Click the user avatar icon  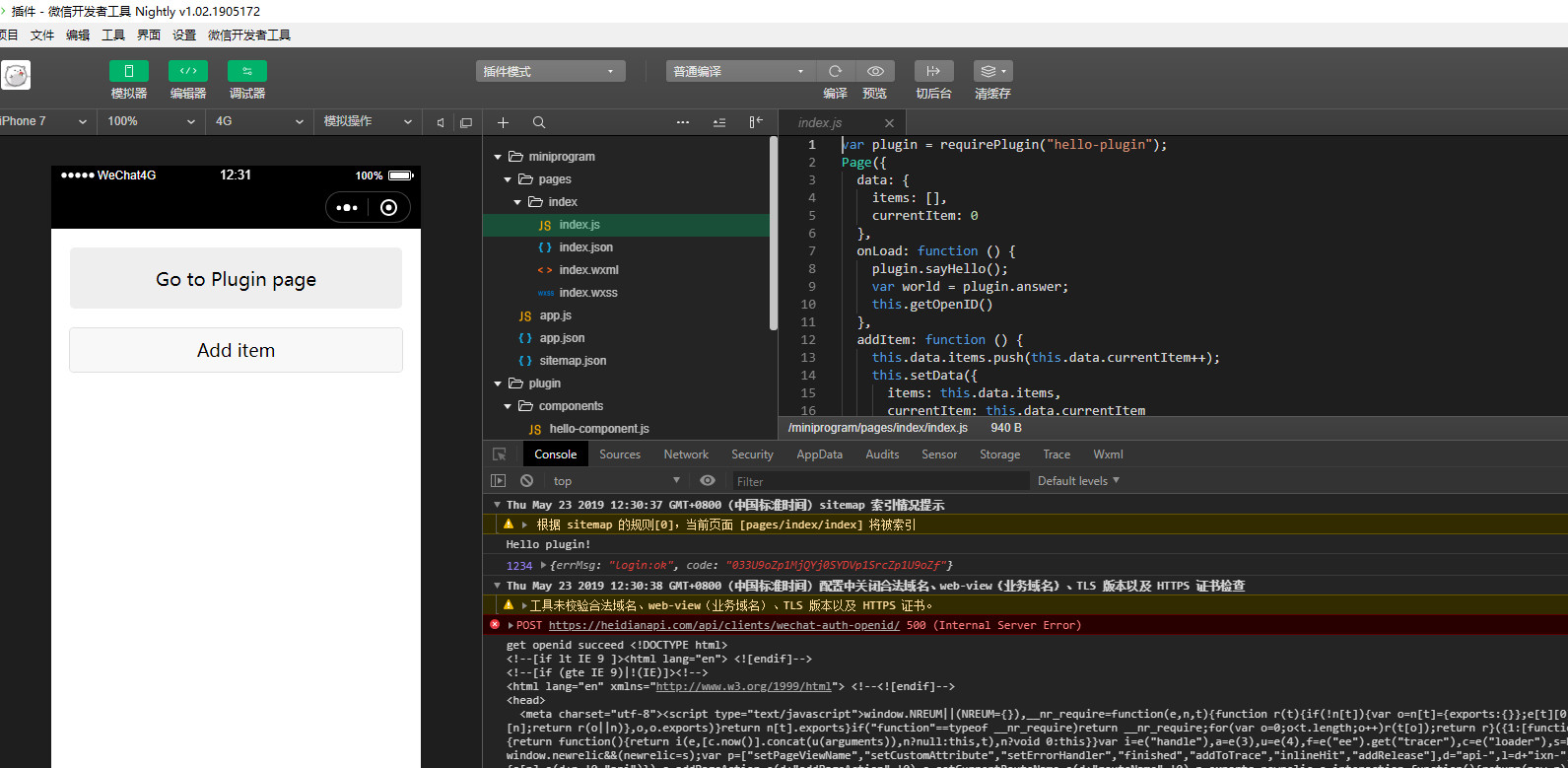[16, 75]
